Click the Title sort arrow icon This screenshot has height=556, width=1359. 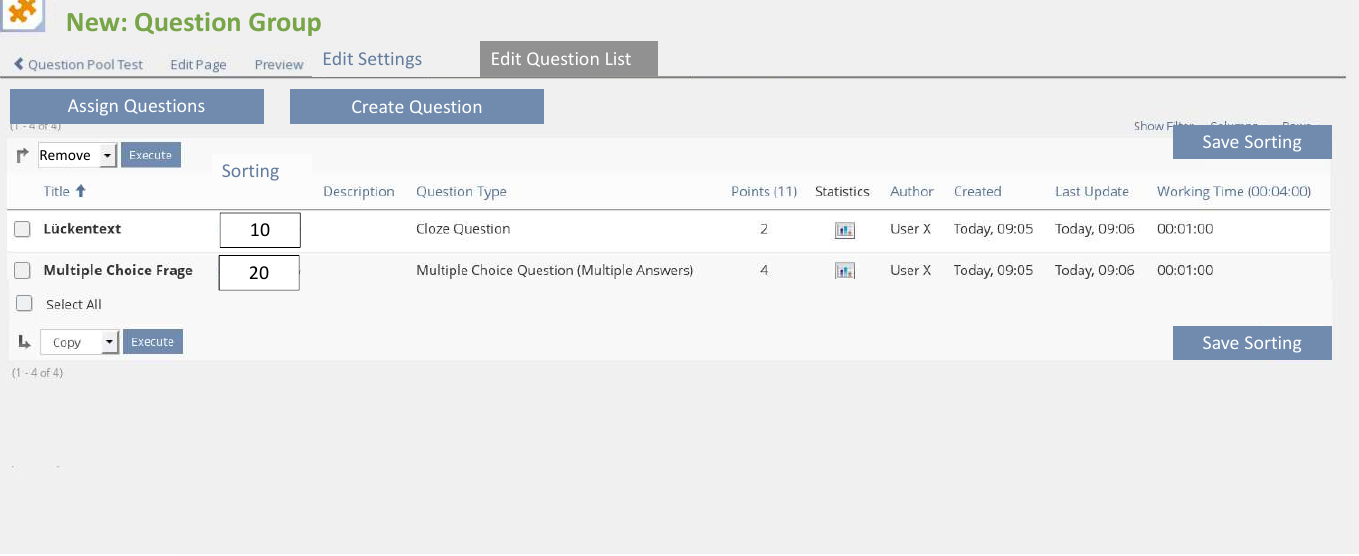(x=81, y=191)
